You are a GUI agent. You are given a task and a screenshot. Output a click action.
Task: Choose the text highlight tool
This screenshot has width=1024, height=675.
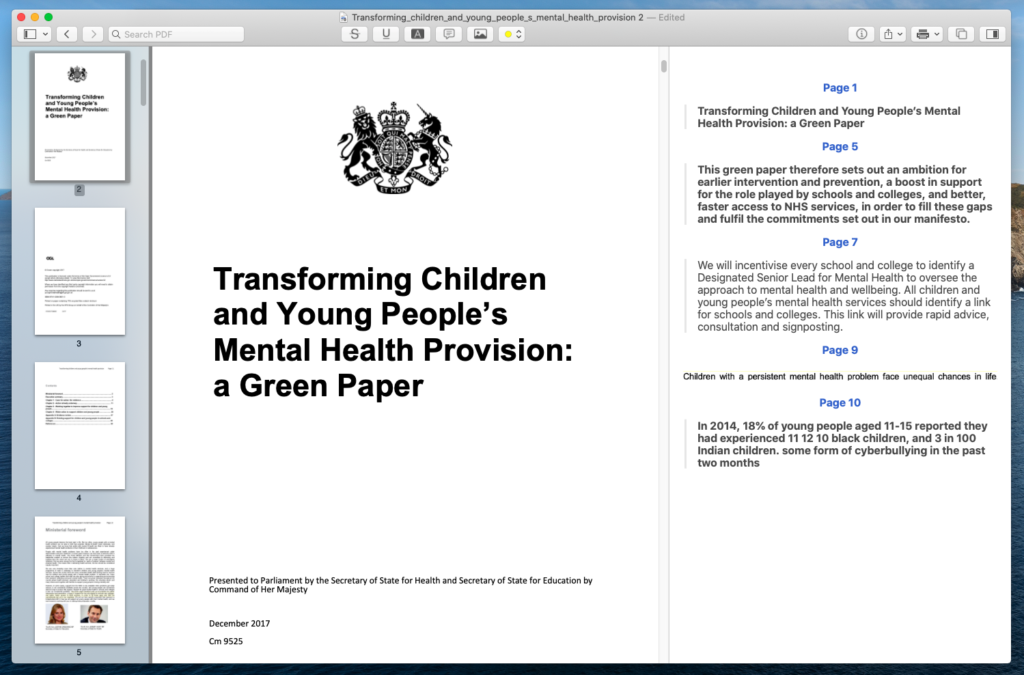pyautogui.click(x=417, y=33)
